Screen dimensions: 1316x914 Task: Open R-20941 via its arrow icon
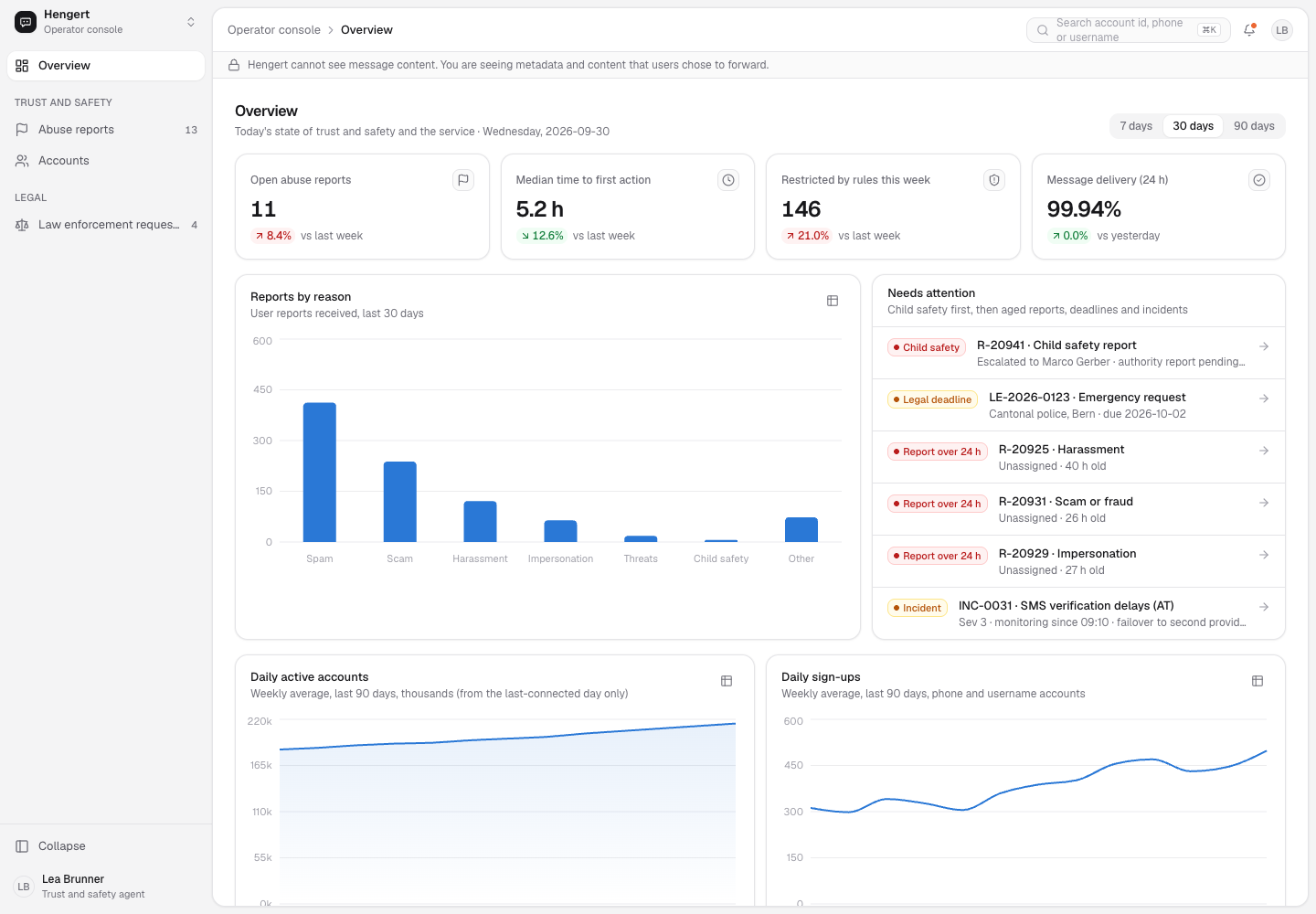(x=1264, y=346)
